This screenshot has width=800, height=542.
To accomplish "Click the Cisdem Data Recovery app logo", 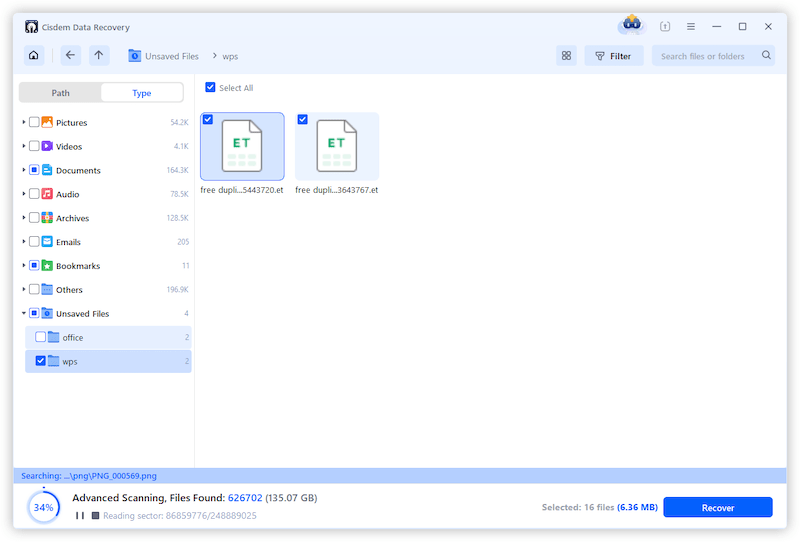I will coord(31,27).
